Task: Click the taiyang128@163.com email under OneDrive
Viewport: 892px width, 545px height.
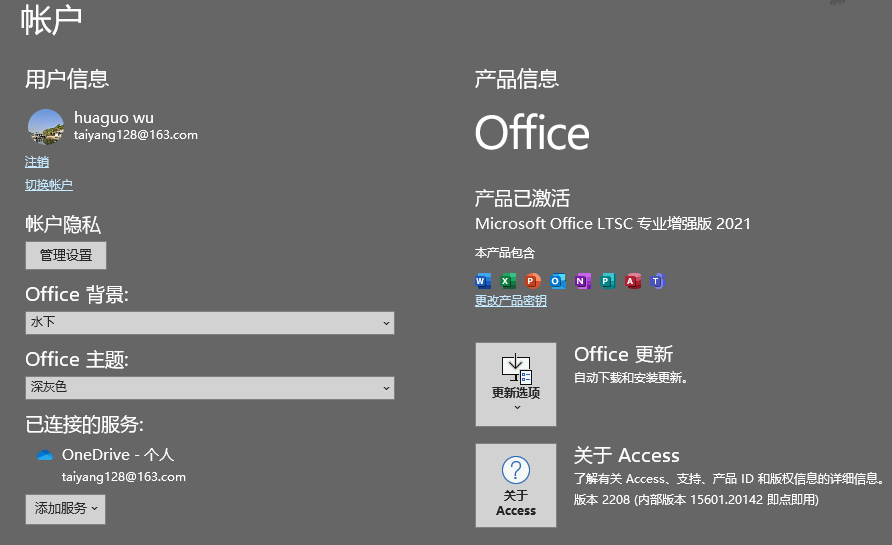Action: 124,477
